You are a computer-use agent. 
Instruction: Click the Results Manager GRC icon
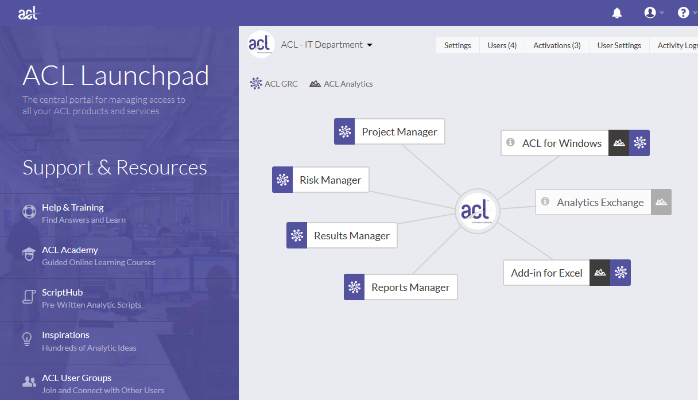[x=296, y=235]
